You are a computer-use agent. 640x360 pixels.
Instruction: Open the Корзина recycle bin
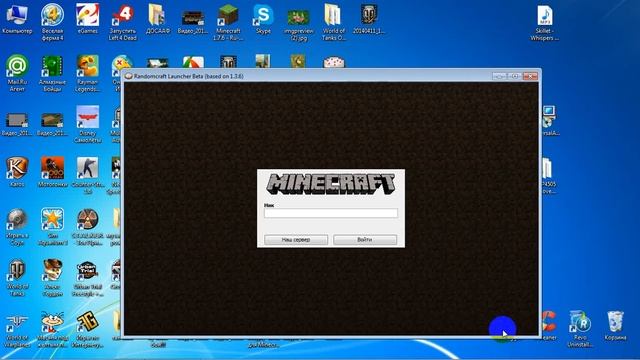[615, 326]
